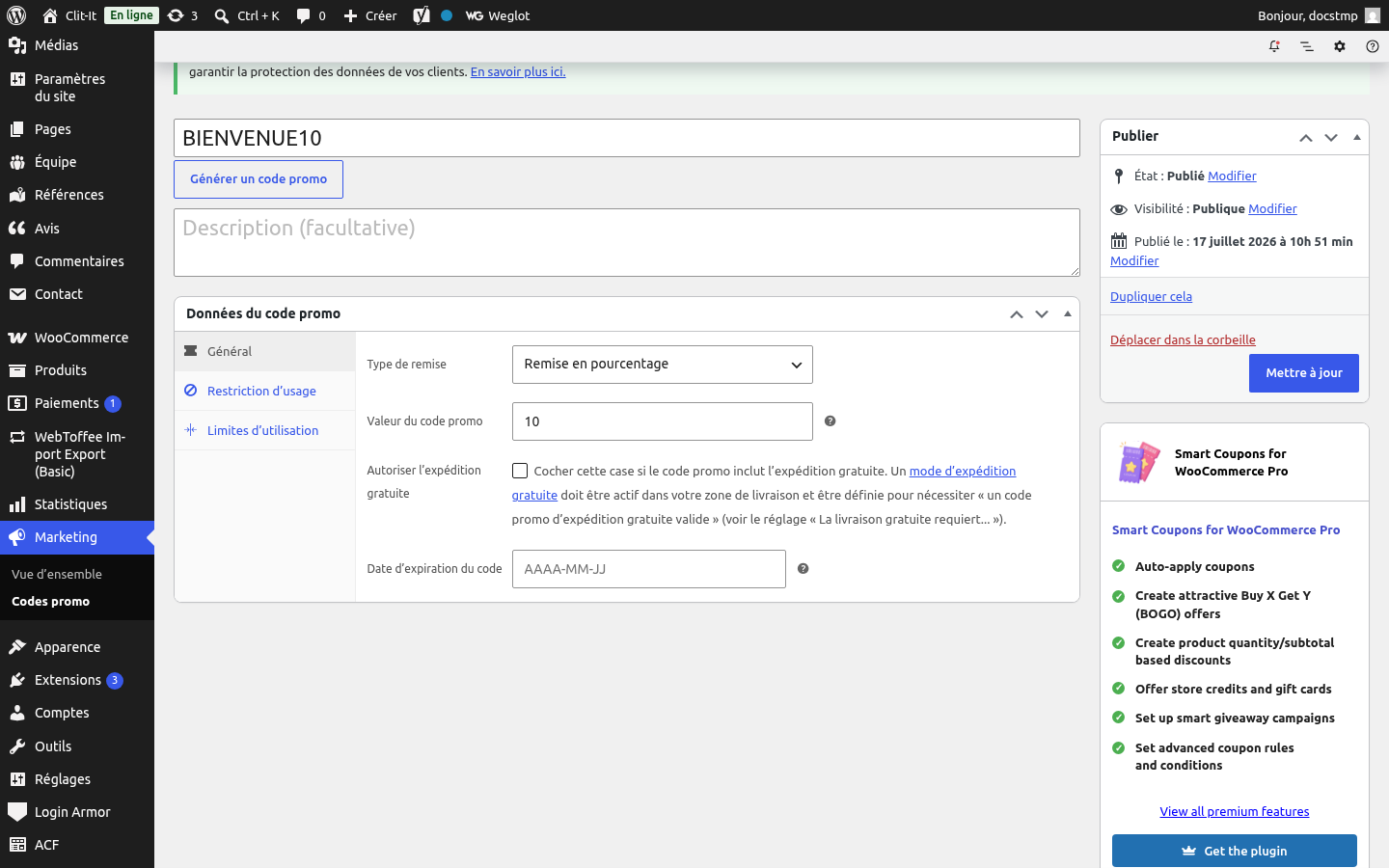View the comments bubble in admin bar
1389x868 pixels.
[x=311, y=15]
